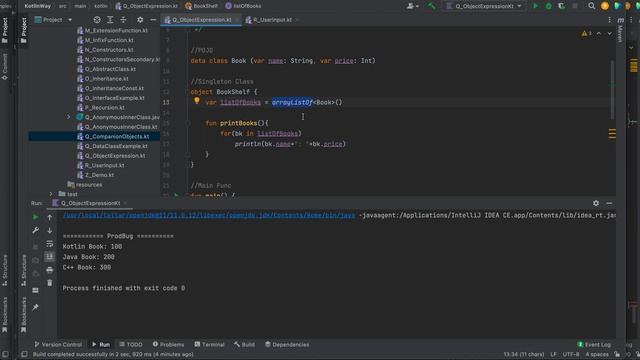
Task: Toggle pin tab in Run panel
Action: point(36,307)
